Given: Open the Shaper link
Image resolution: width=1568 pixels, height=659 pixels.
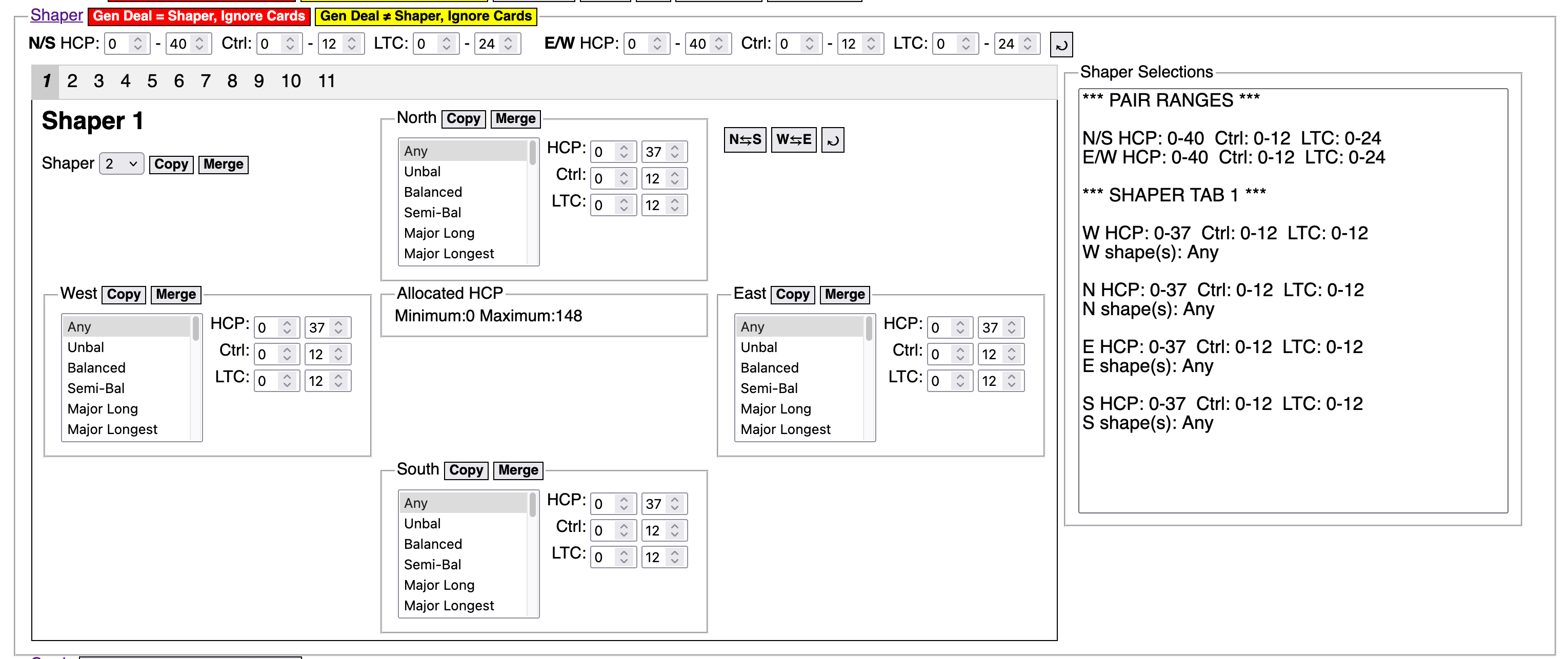Looking at the screenshot, I should coord(56,15).
